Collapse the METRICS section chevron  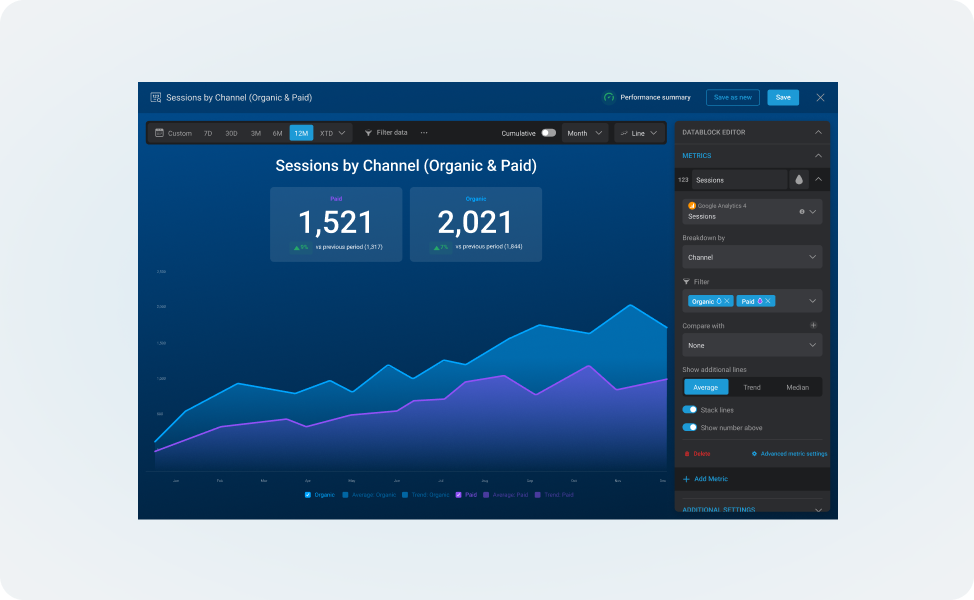pos(818,156)
